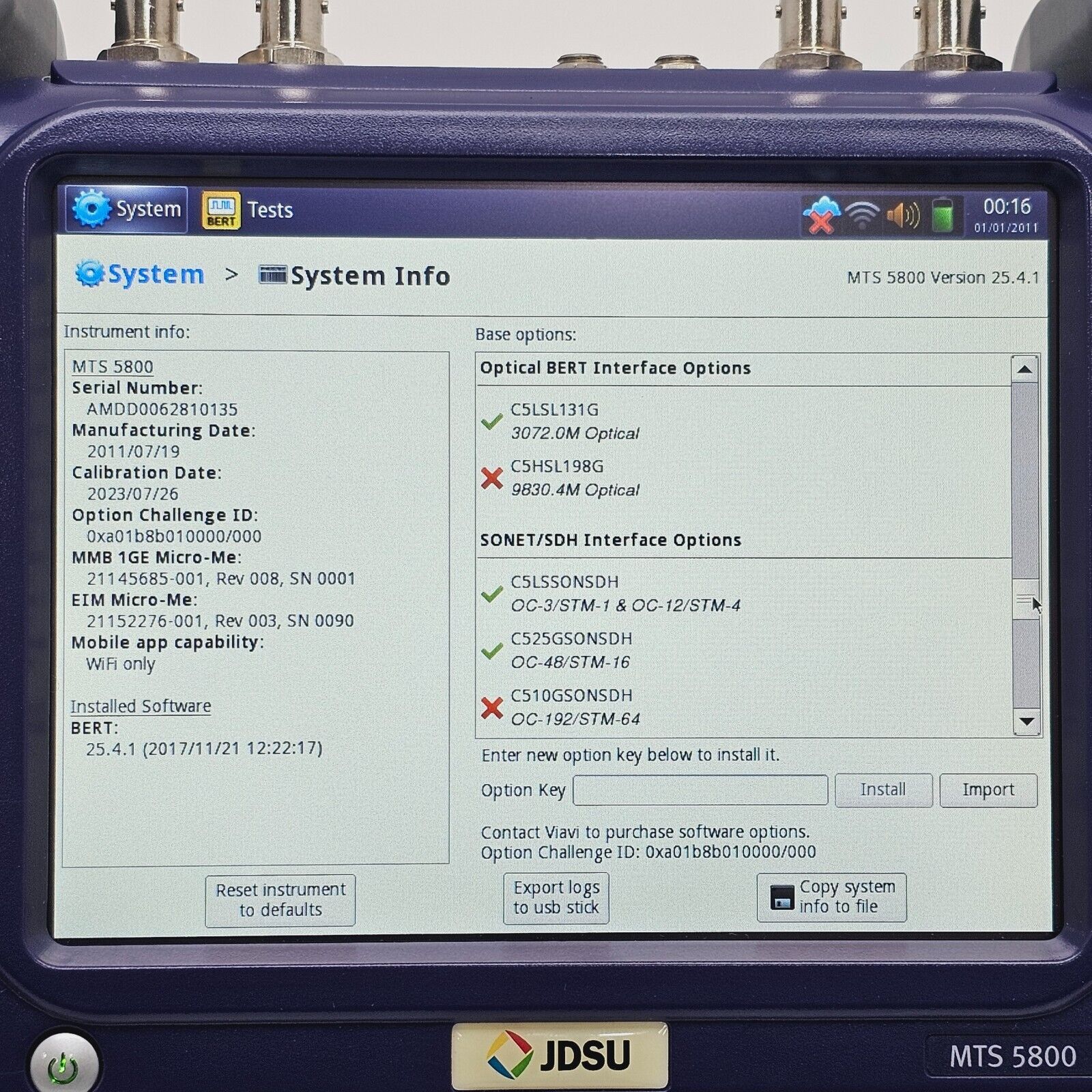The width and height of the screenshot is (1092, 1092).
Task: Click the System gear icon in top bar
Action: tap(89, 210)
